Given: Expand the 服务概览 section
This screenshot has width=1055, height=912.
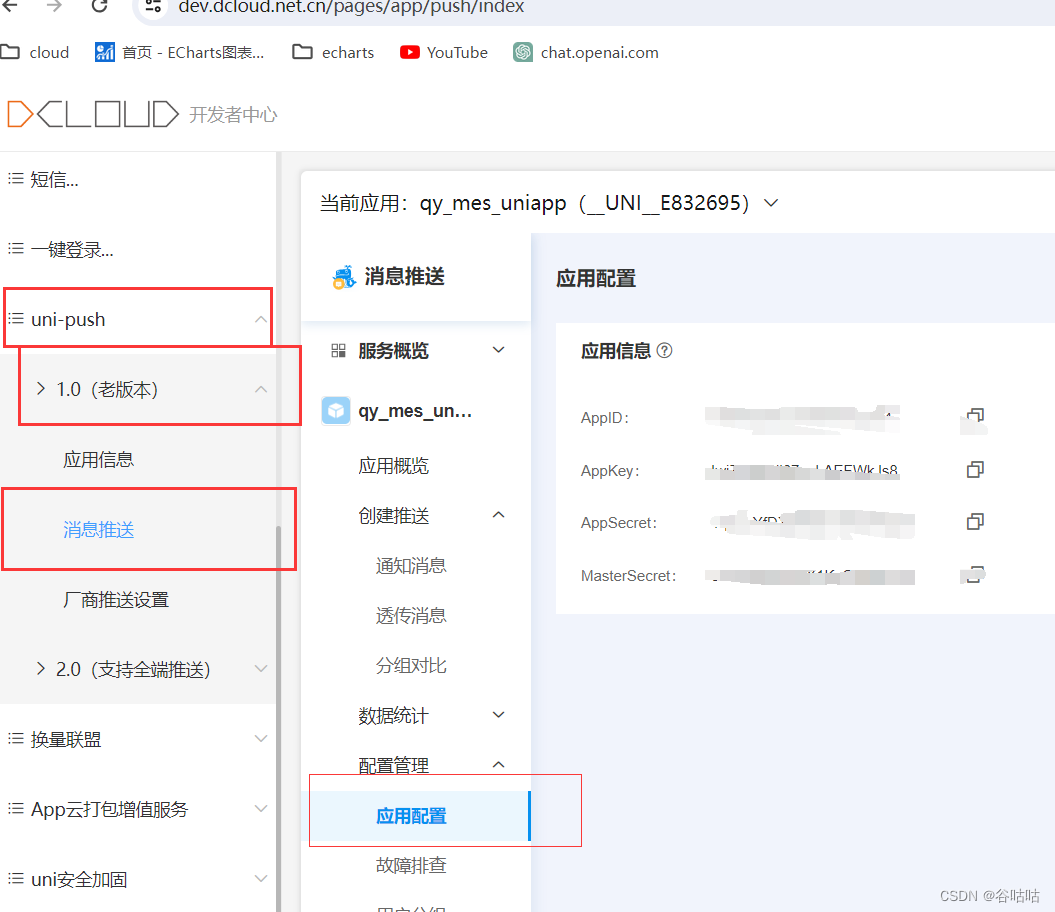Looking at the screenshot, I should [499, 350].
